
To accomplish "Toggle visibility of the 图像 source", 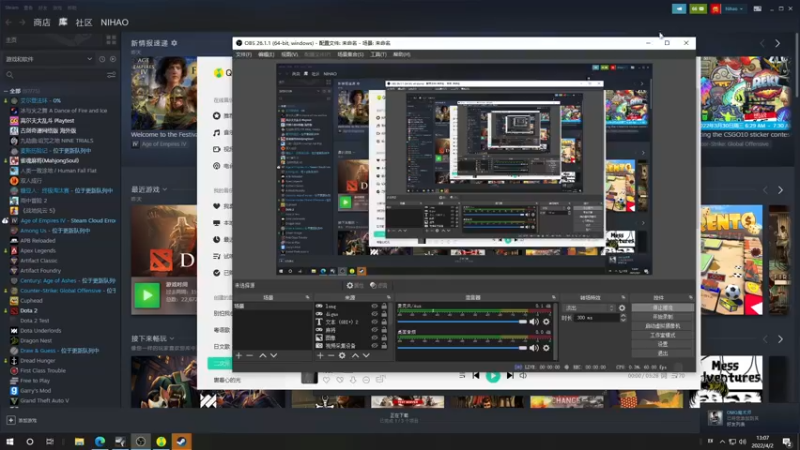I will point(374,338).
